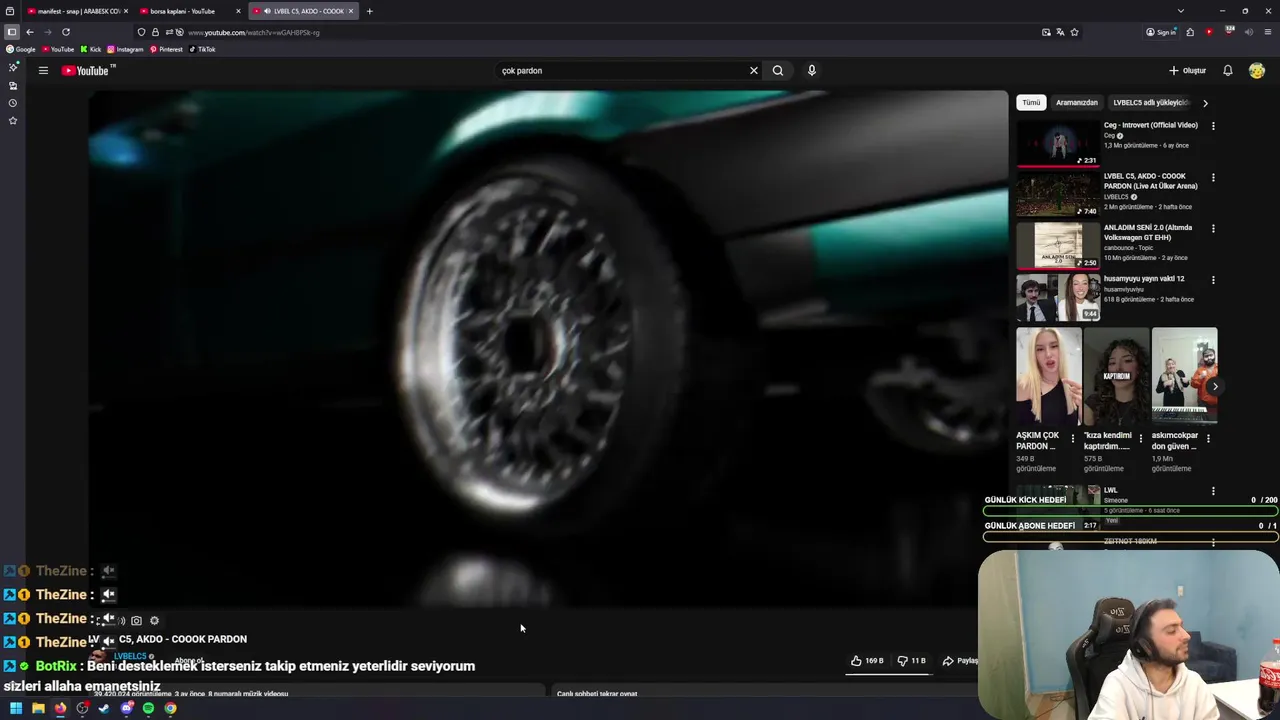Click the YouTube logo to go home
The image size is (1280, 720).
pos(88,70)
